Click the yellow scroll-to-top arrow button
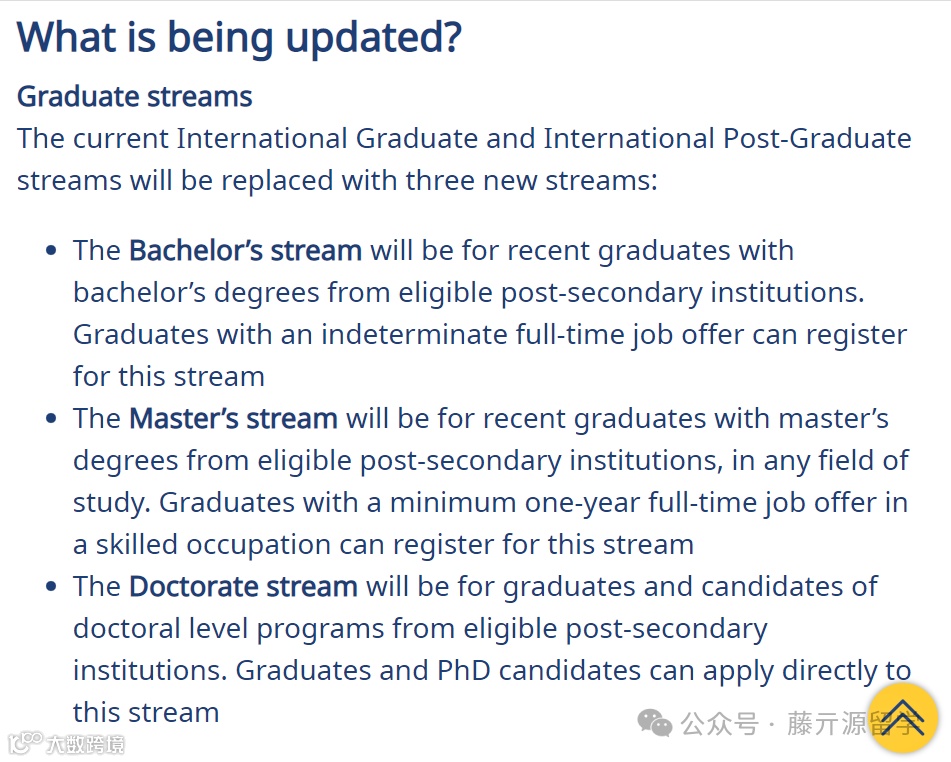This screenshot has width=951, height=762. coord(903,718)
